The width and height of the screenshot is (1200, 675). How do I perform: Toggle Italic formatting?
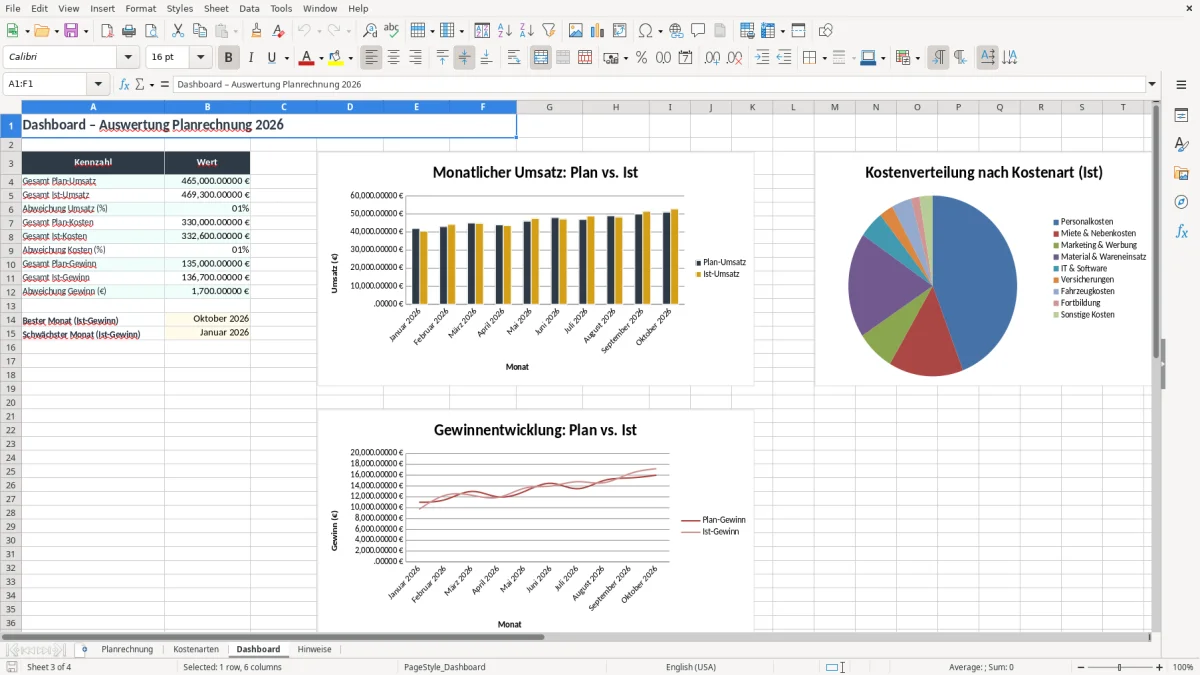point(251,58)
